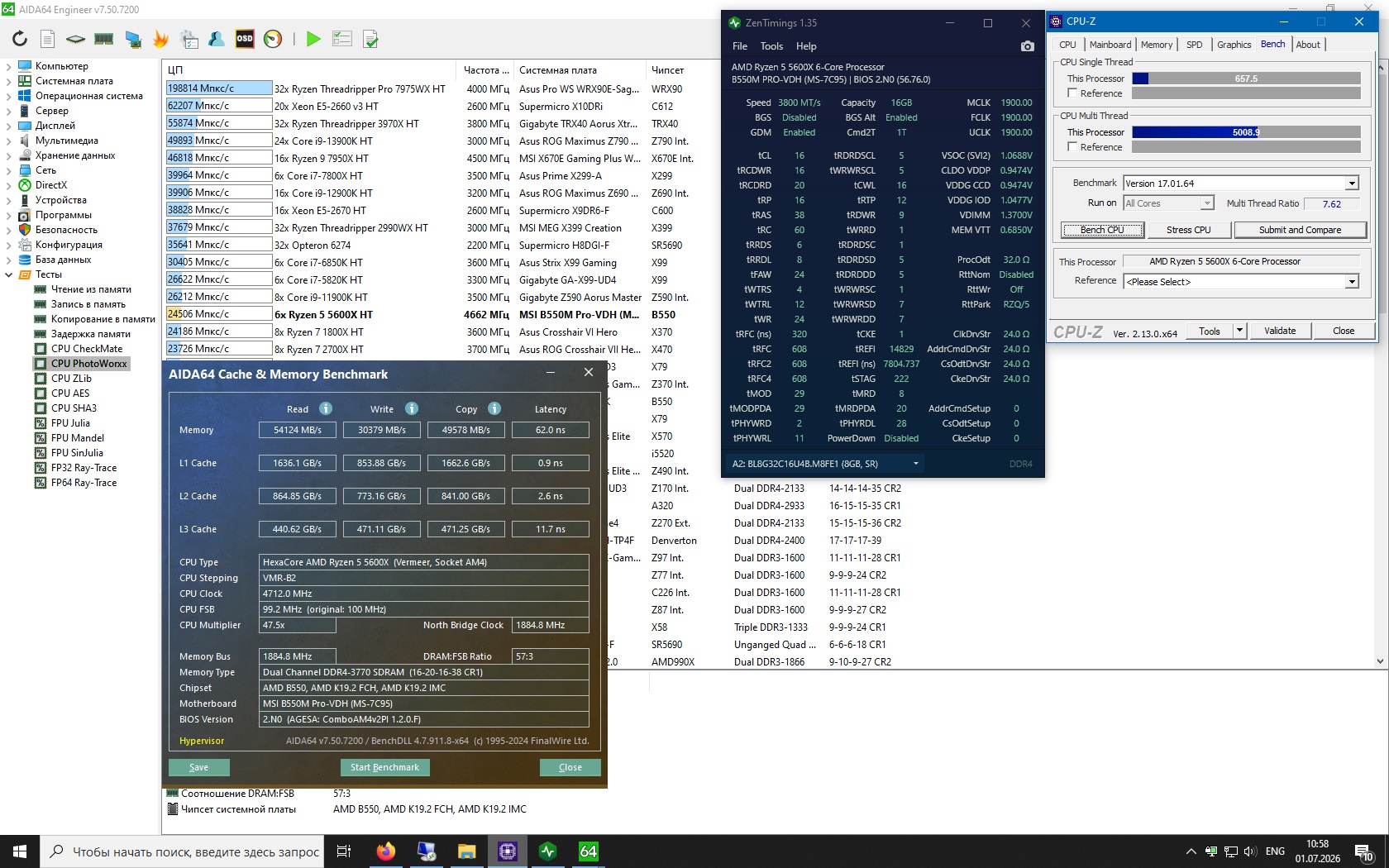This screenshot has height=868, width=1389.
Task: Click the Validate button in CPU-Z
Action: coord(1280,331)
